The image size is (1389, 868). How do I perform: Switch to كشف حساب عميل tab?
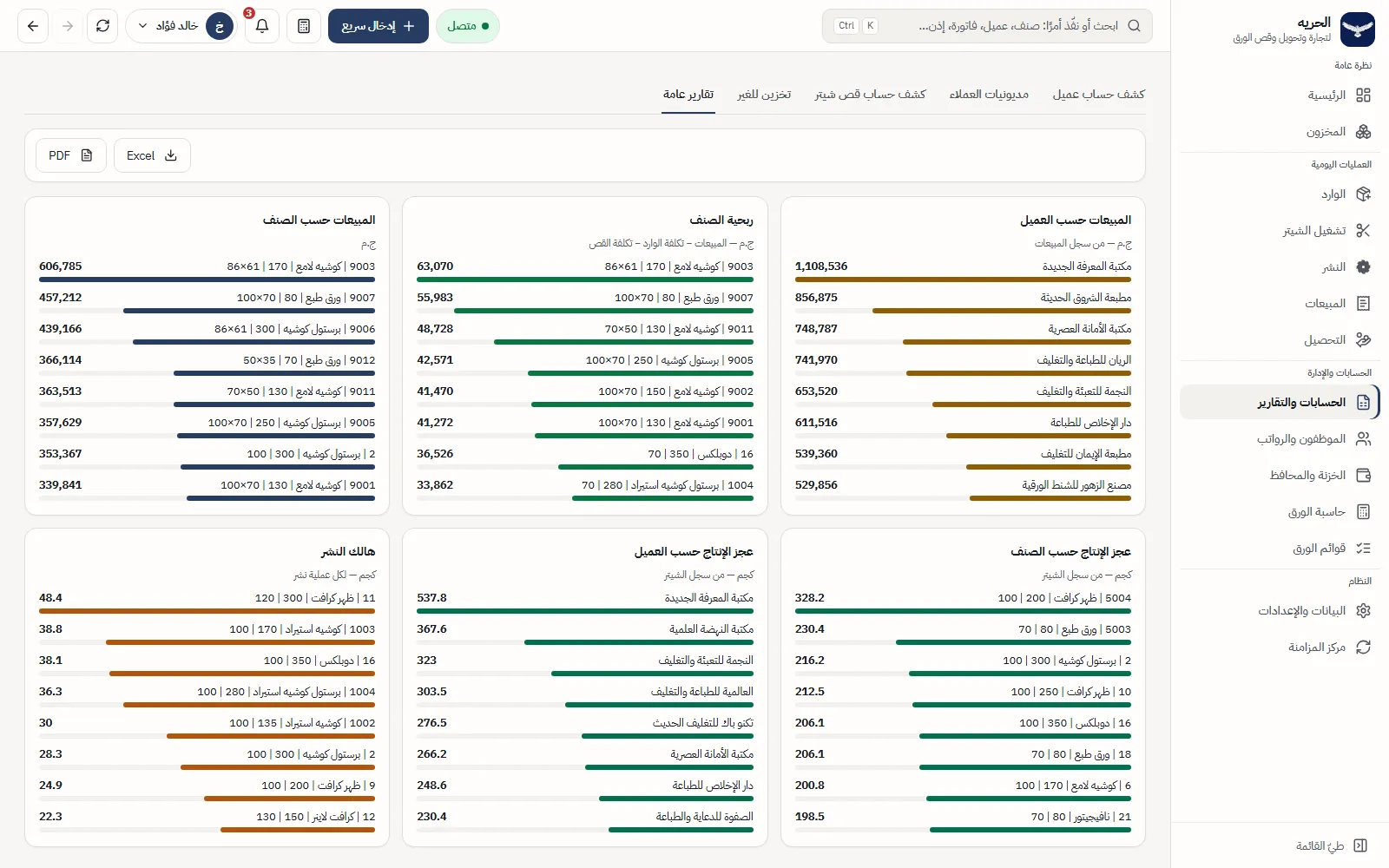[1098, 94]
